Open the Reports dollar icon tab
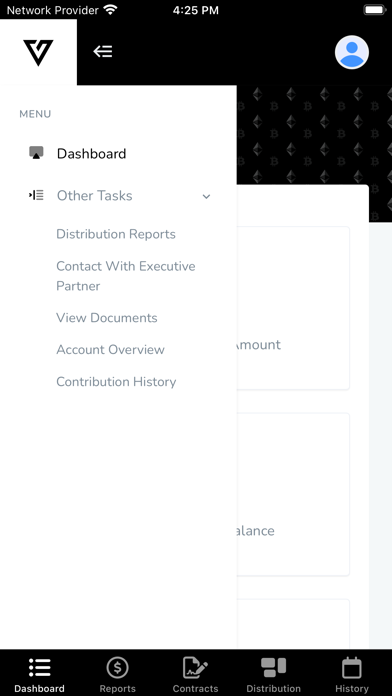 [x=117, y=668]
